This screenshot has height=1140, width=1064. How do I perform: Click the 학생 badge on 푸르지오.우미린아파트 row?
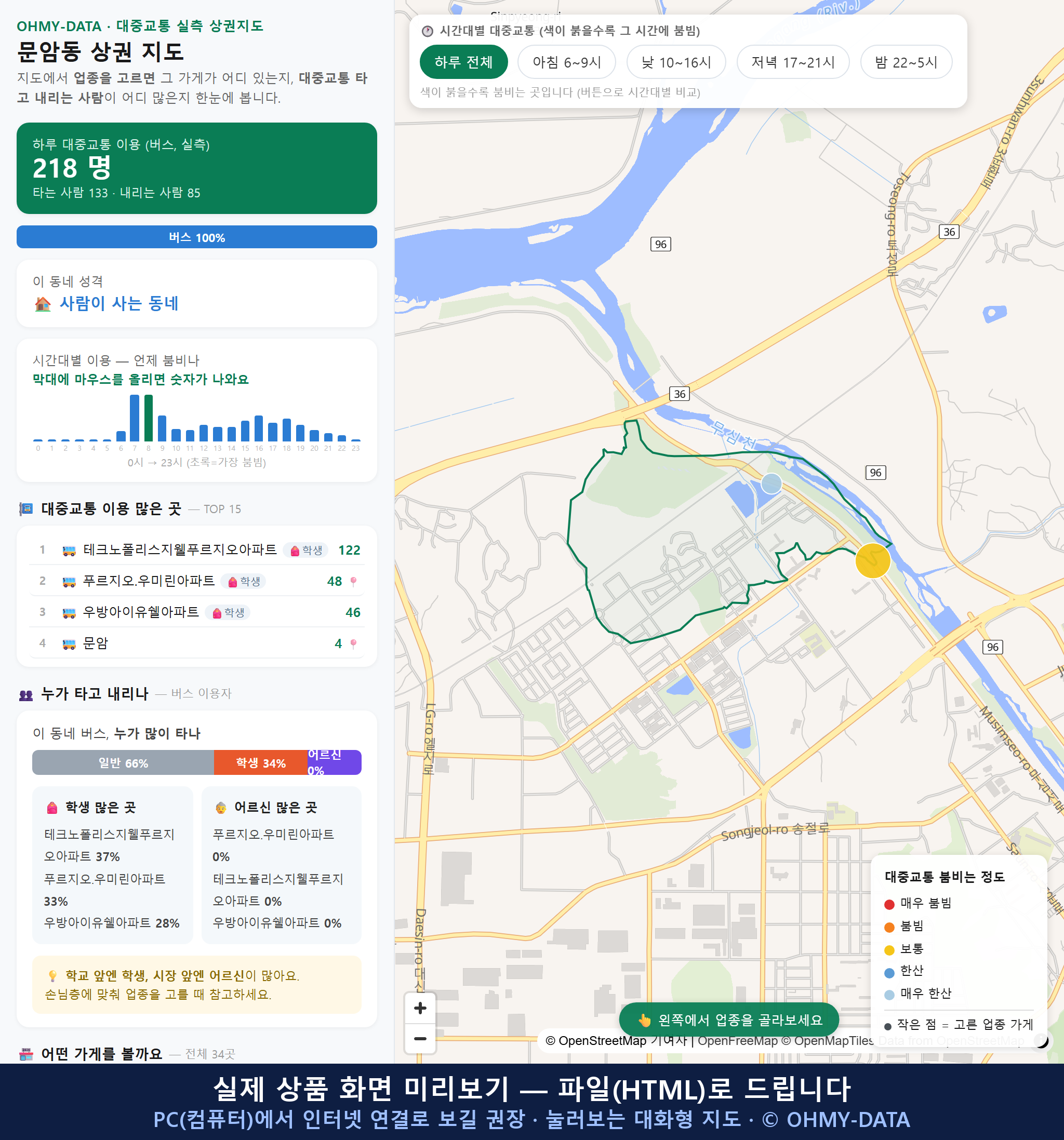point(244,582)
